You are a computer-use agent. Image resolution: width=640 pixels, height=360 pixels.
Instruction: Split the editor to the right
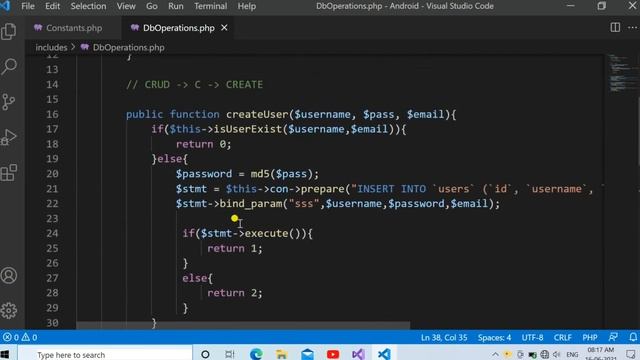(x=615, y=27)
